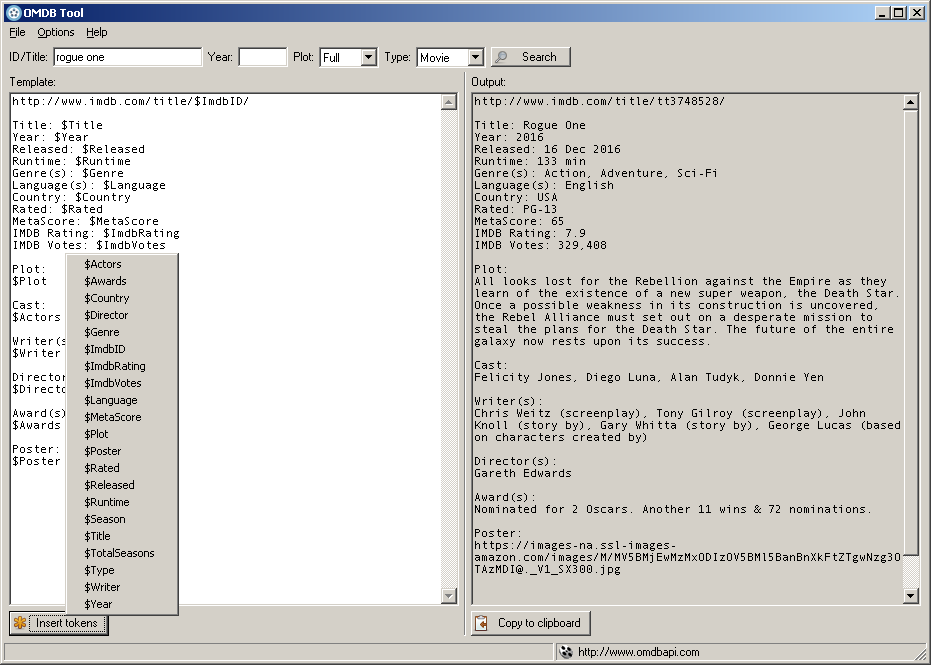
Task: Click the output poster image URL text
Action: click(x=687, y=558)
